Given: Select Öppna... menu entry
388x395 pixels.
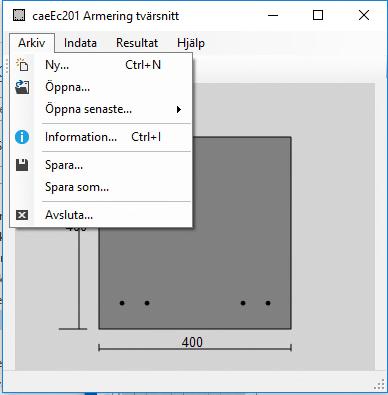Looking at the screenshot, I should tap(103, 87).
